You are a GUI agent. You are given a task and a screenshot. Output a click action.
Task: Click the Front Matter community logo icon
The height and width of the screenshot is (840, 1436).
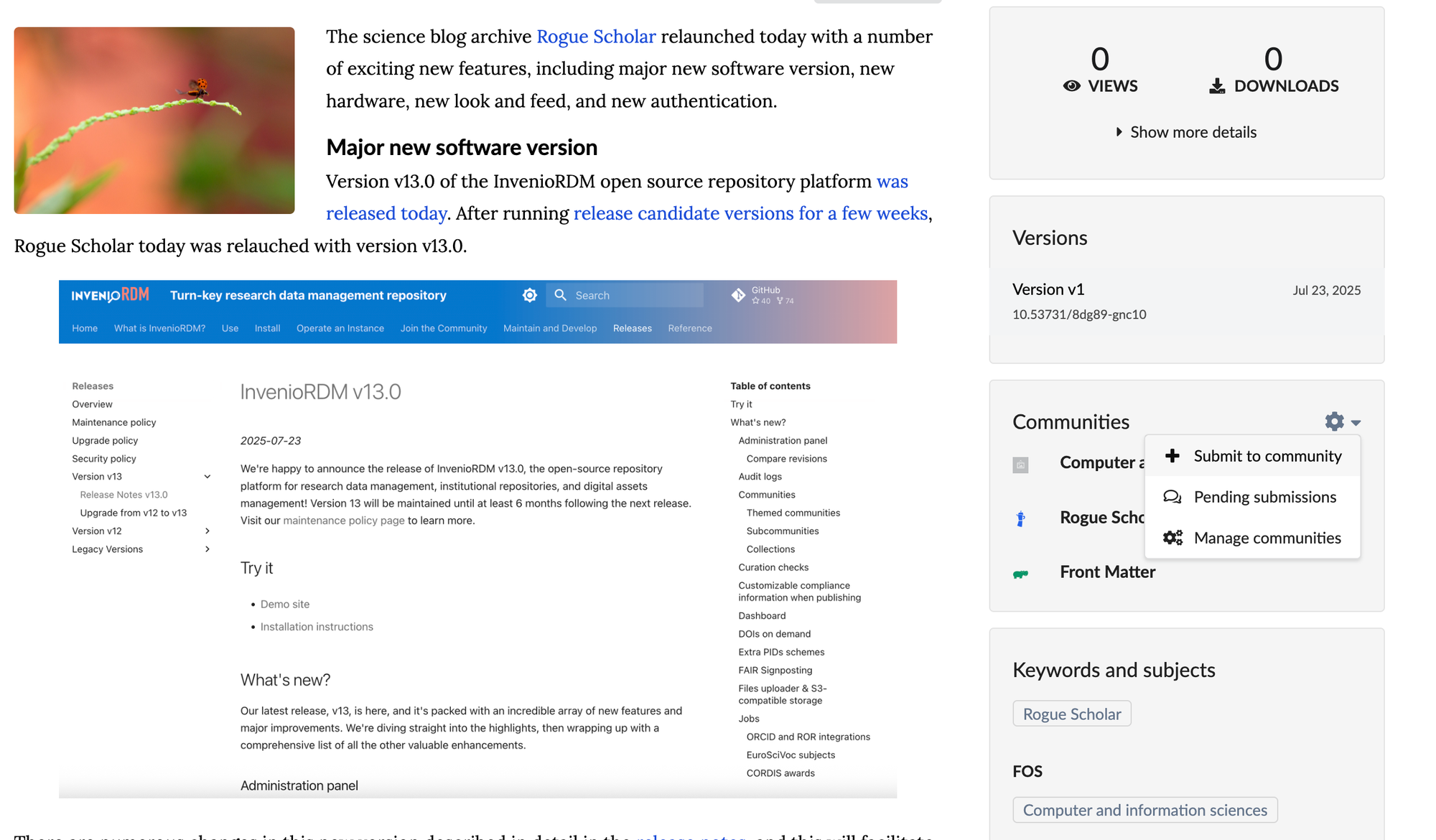1020,574
